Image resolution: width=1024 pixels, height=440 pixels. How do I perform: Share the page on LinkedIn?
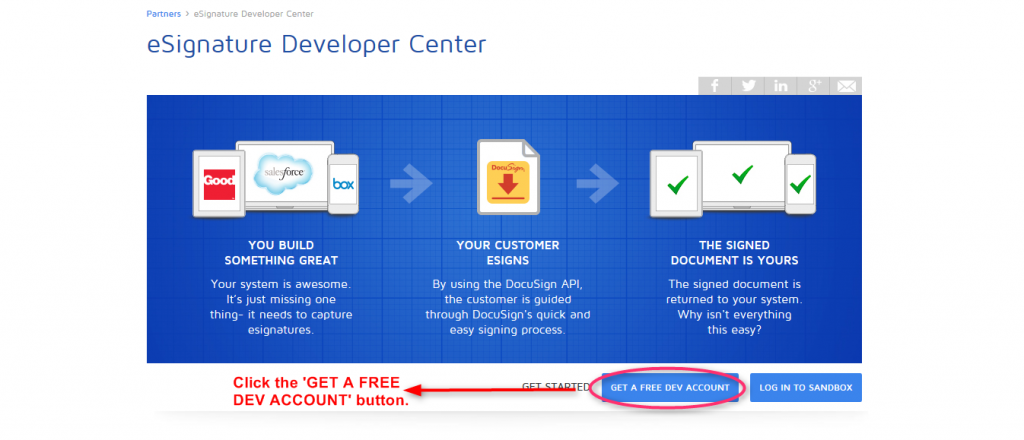tap(780, 86)
